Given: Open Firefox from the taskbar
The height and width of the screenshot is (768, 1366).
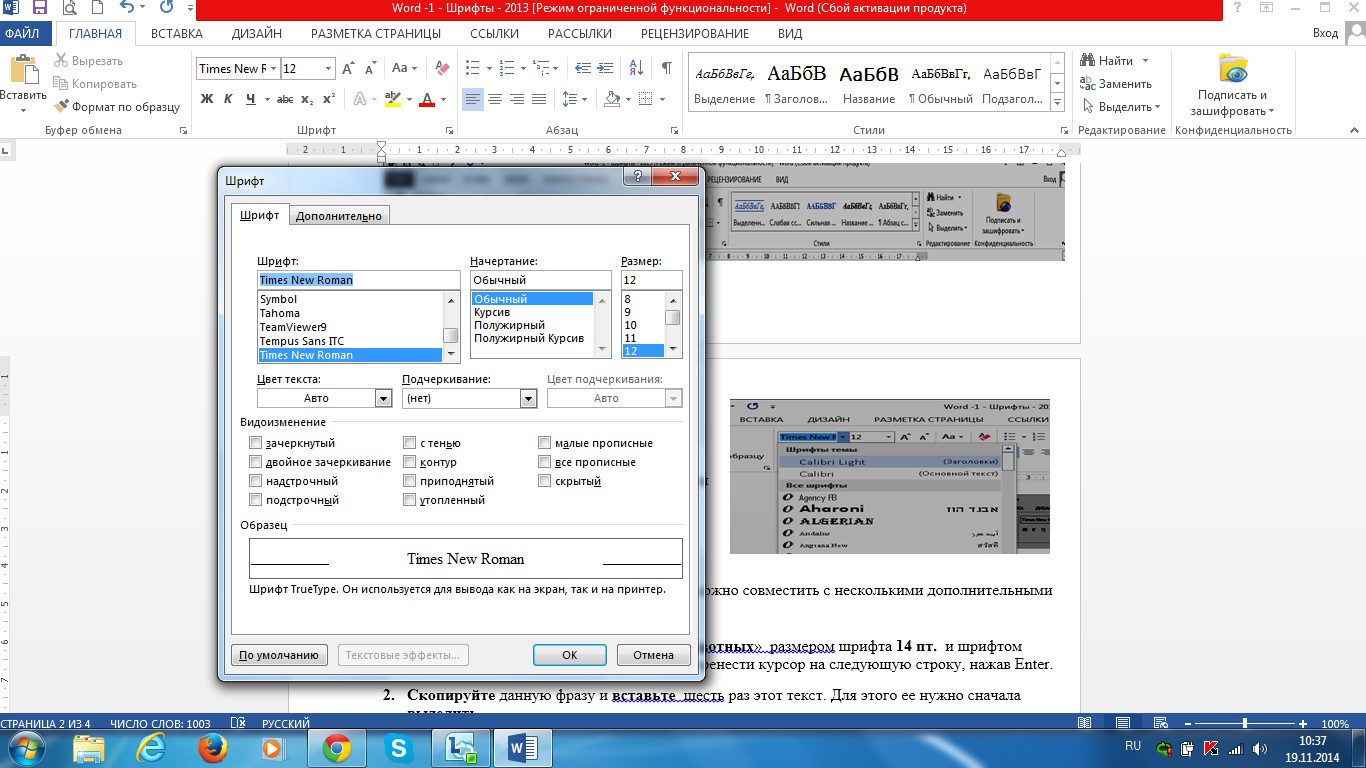Looking at the screenshot, I should [211, 746].
